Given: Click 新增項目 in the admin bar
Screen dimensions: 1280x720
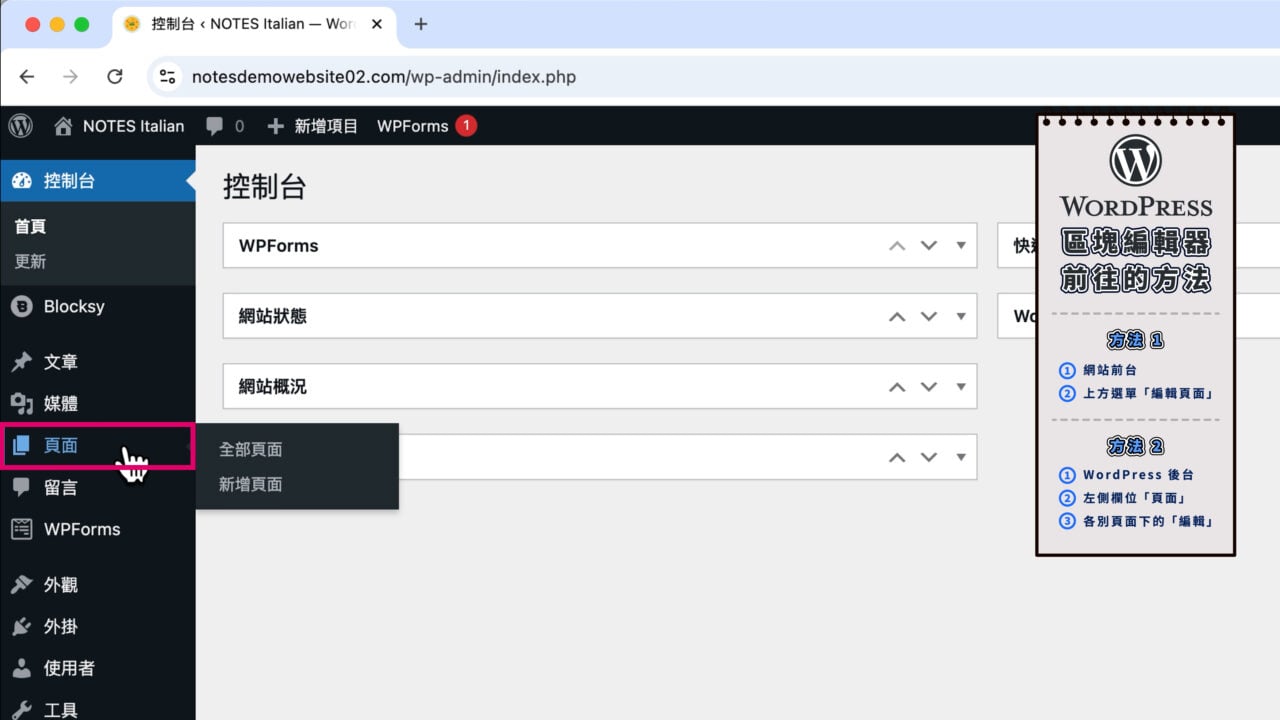Looking at the screenshot, I should 313,126.
